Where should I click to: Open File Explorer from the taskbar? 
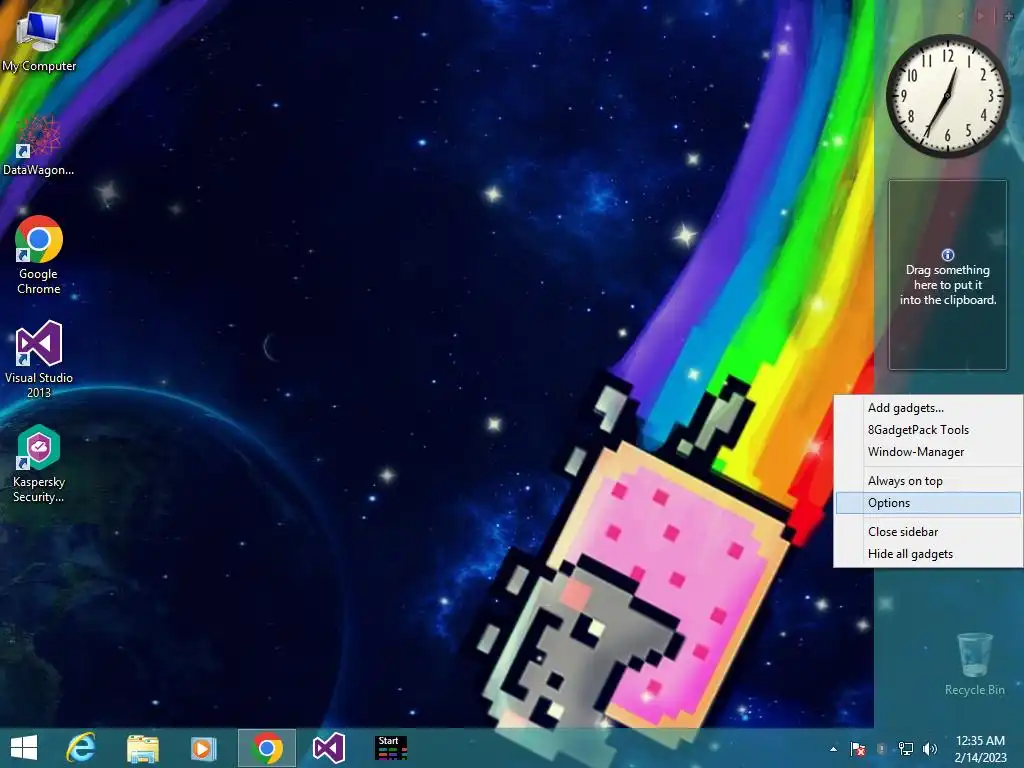[x=142, y=748]
